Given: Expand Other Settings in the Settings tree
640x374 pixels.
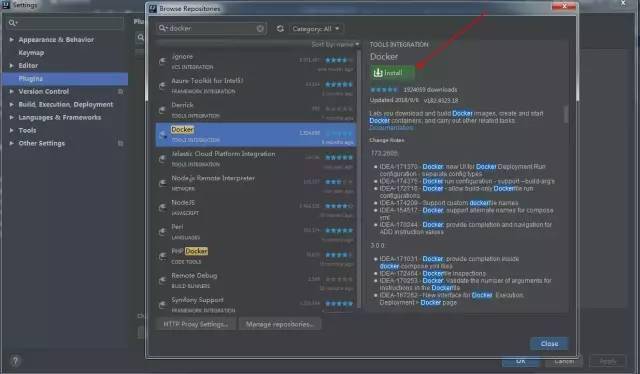Looking at the screenshot, I should pos(11,143).
